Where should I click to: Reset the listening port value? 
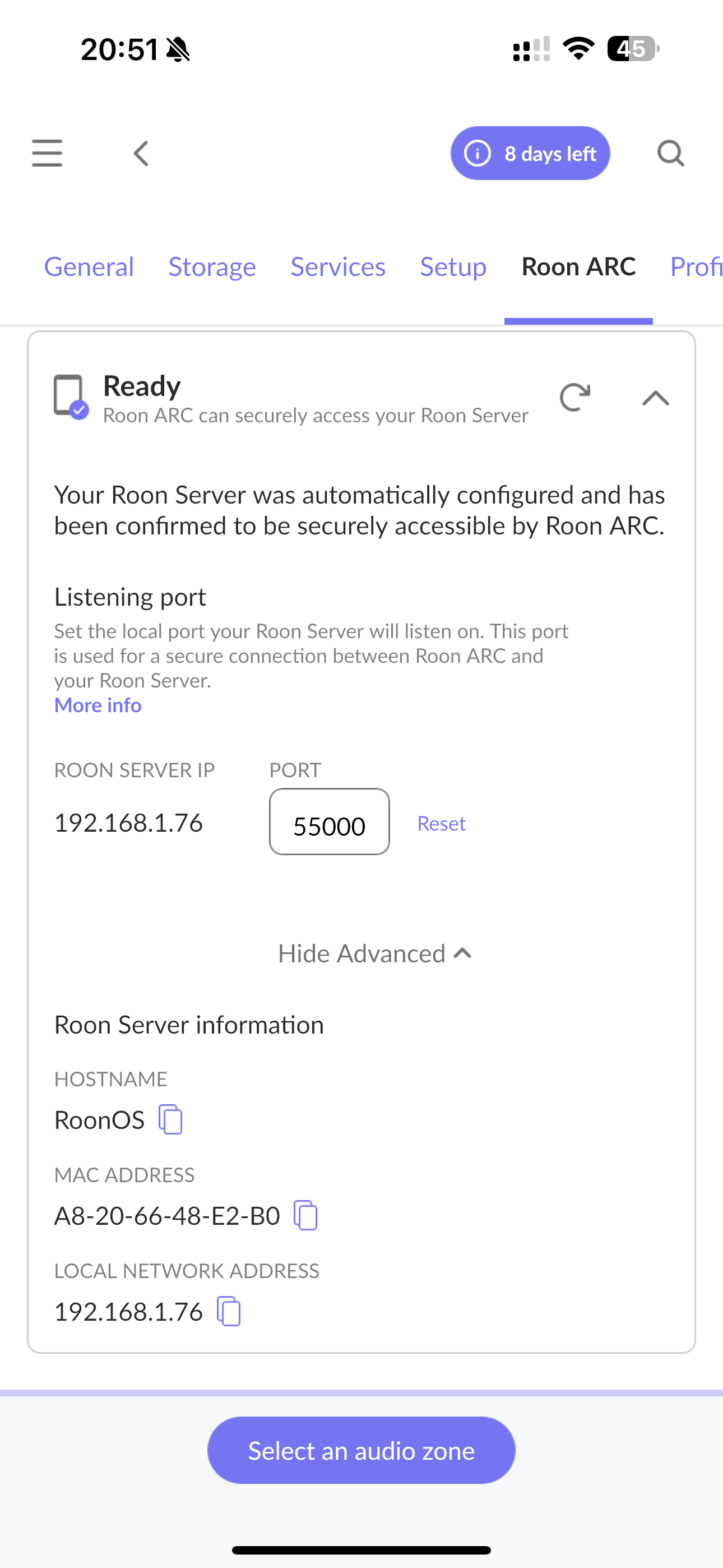441,823
